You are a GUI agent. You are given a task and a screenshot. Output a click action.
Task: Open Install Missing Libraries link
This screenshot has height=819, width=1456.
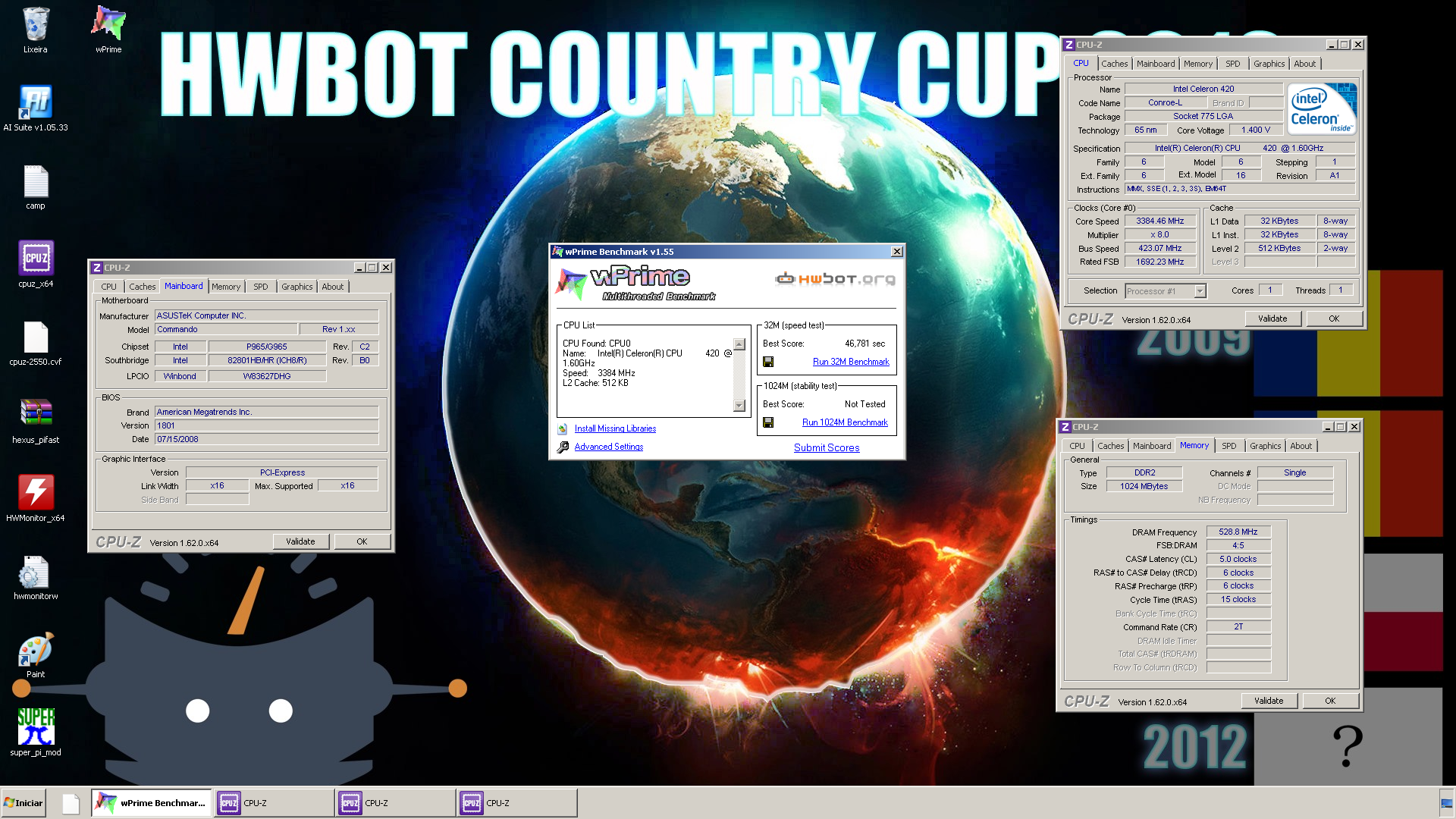pyautogui.click(x=615, y=428)
